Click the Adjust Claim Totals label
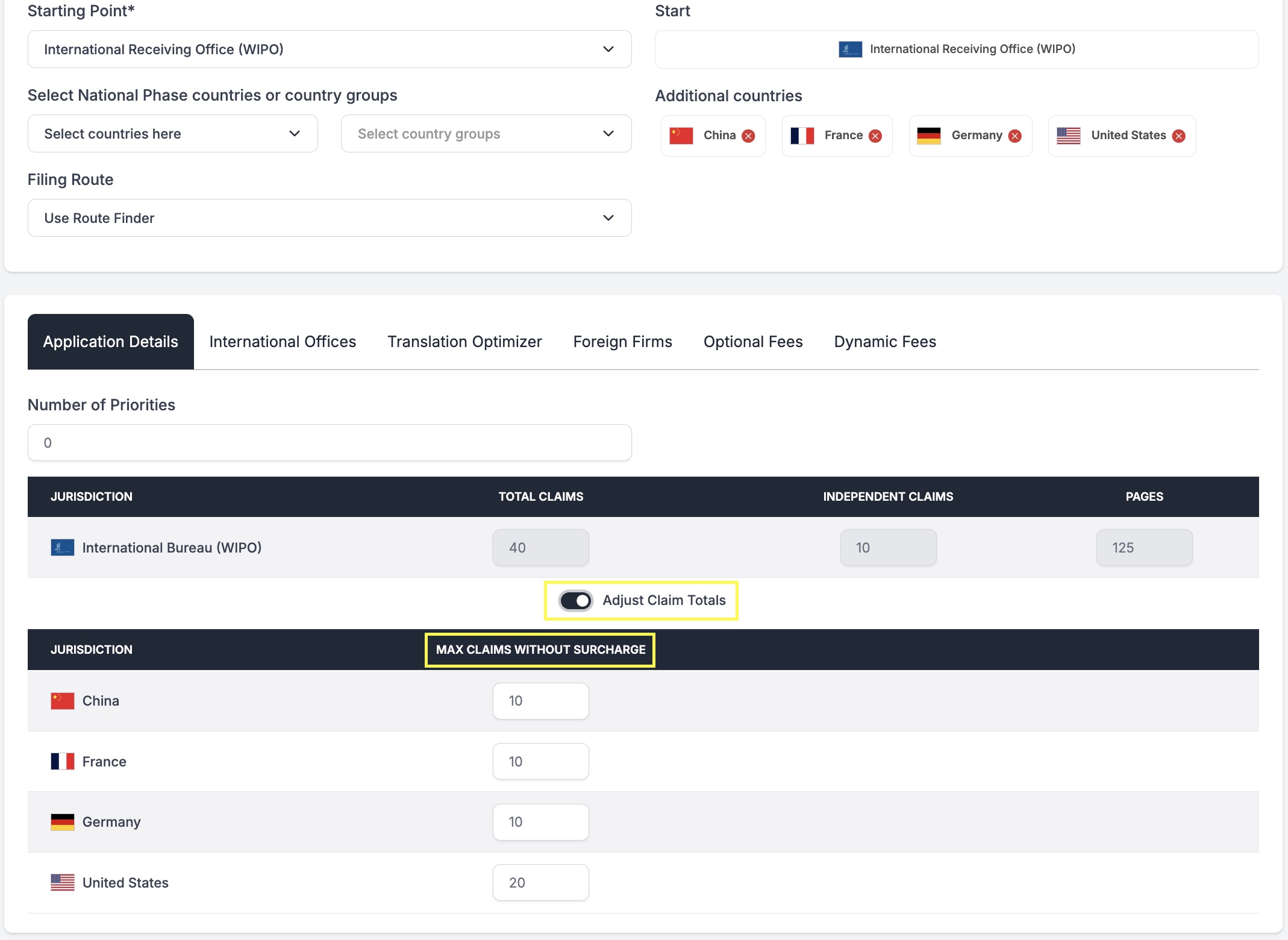Viewport: 1288px width, 940px height. click(x=664, y=600)
